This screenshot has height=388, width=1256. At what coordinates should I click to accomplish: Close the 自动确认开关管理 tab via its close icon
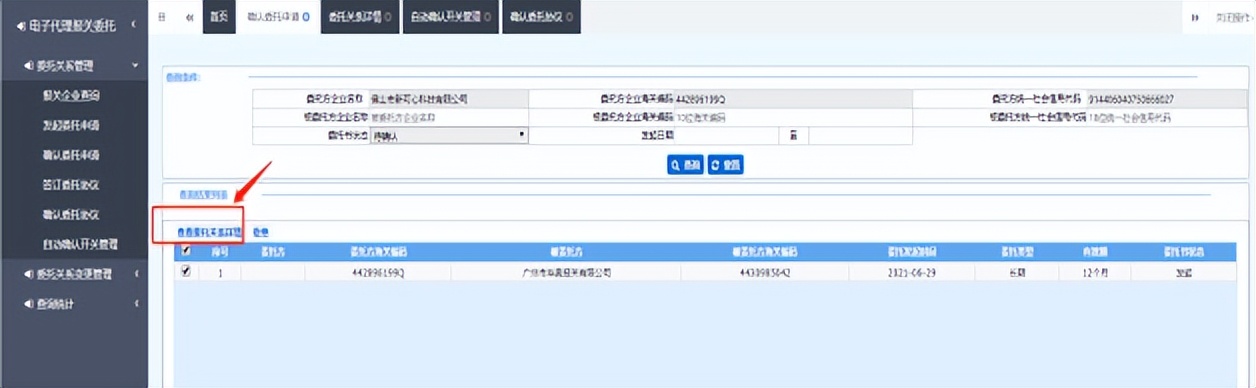[487, 17]
